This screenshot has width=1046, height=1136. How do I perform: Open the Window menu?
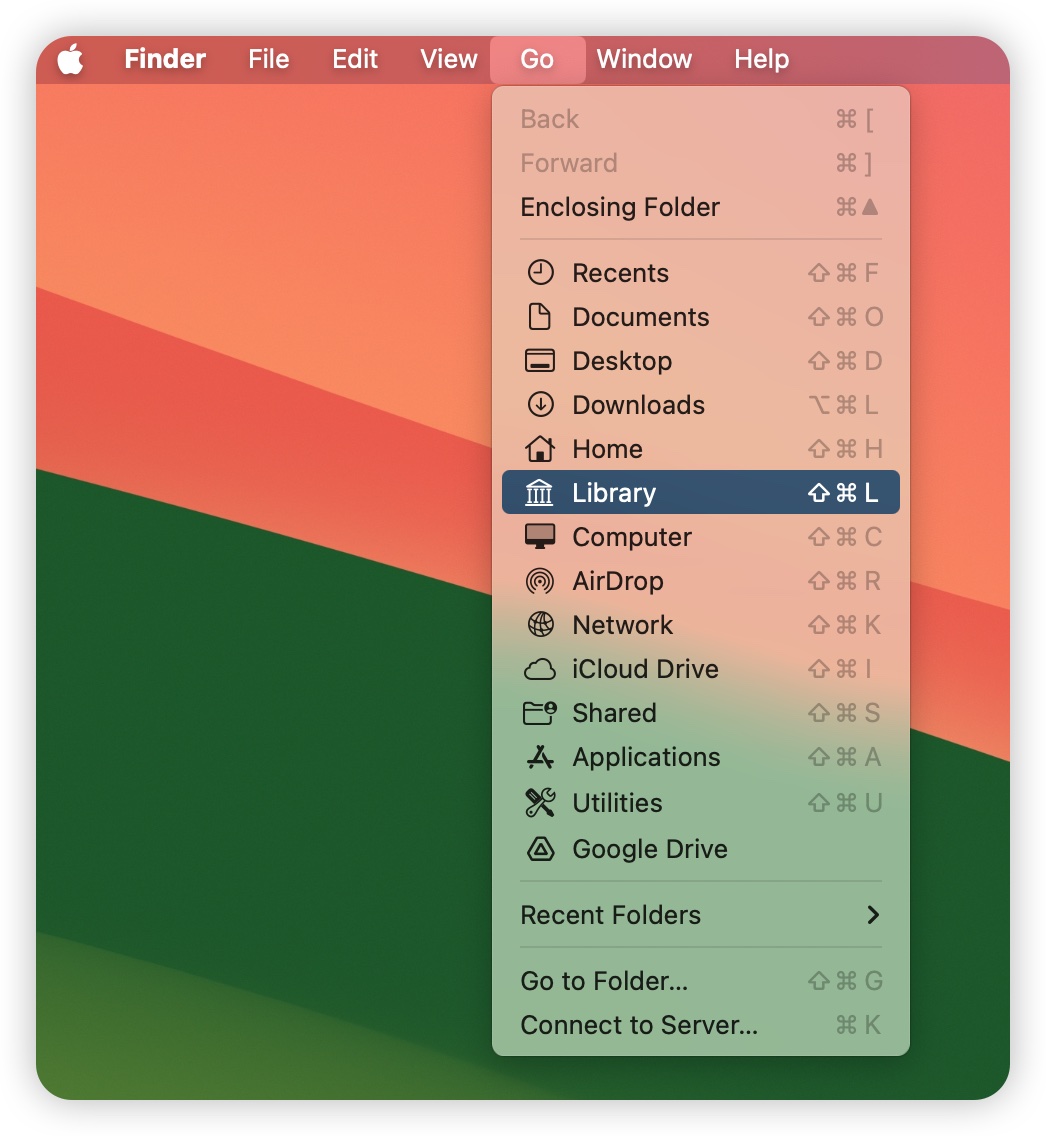coord(644,59)
